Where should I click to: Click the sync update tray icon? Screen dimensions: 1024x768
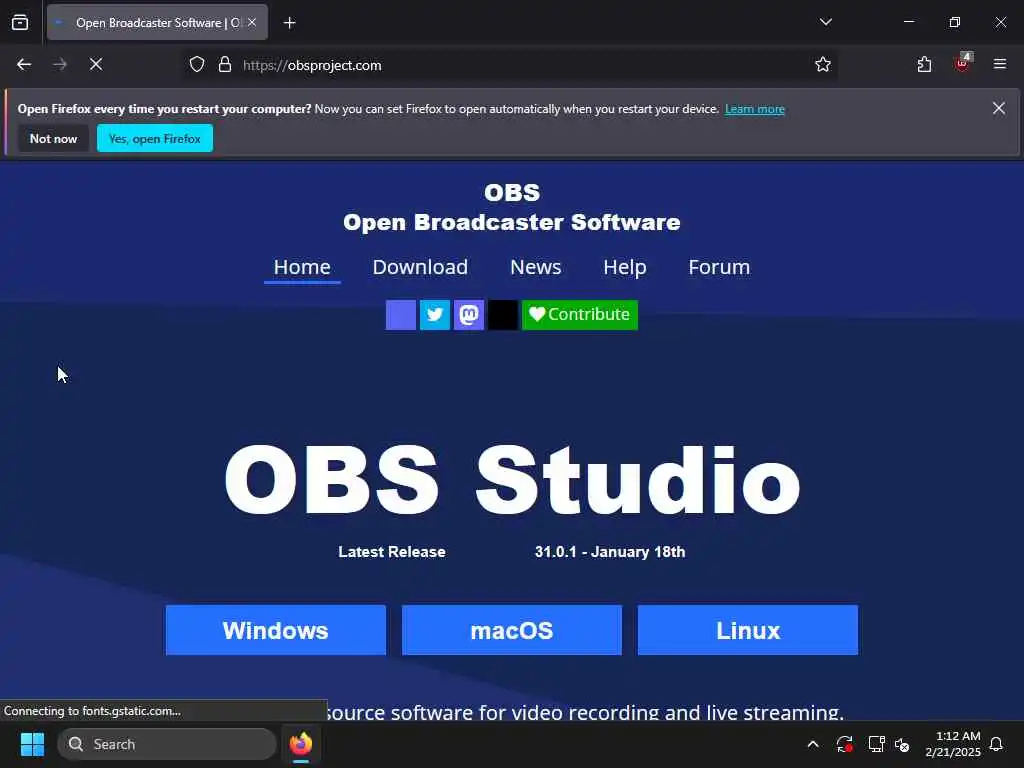pyautogui.click(x=844, y=744)
